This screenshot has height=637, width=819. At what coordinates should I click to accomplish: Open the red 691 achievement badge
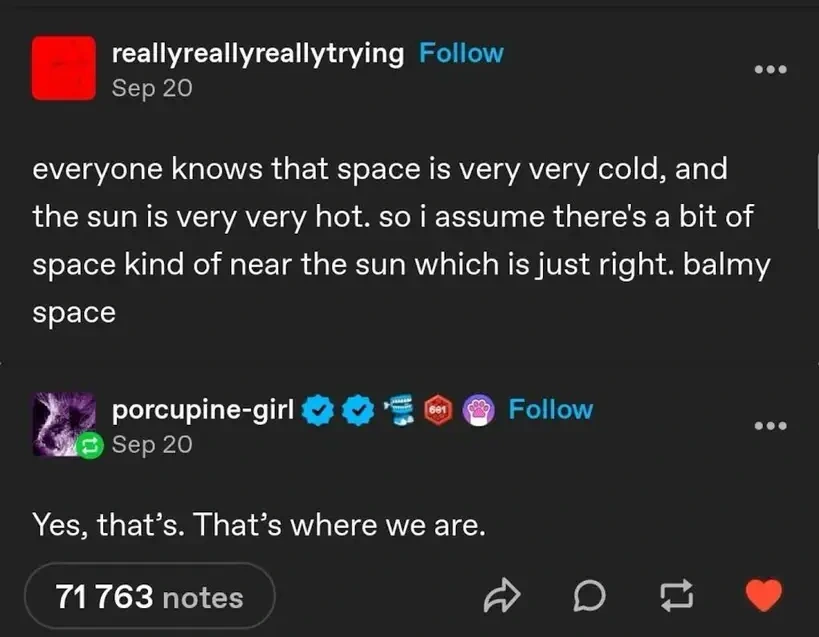click(437, 408)
